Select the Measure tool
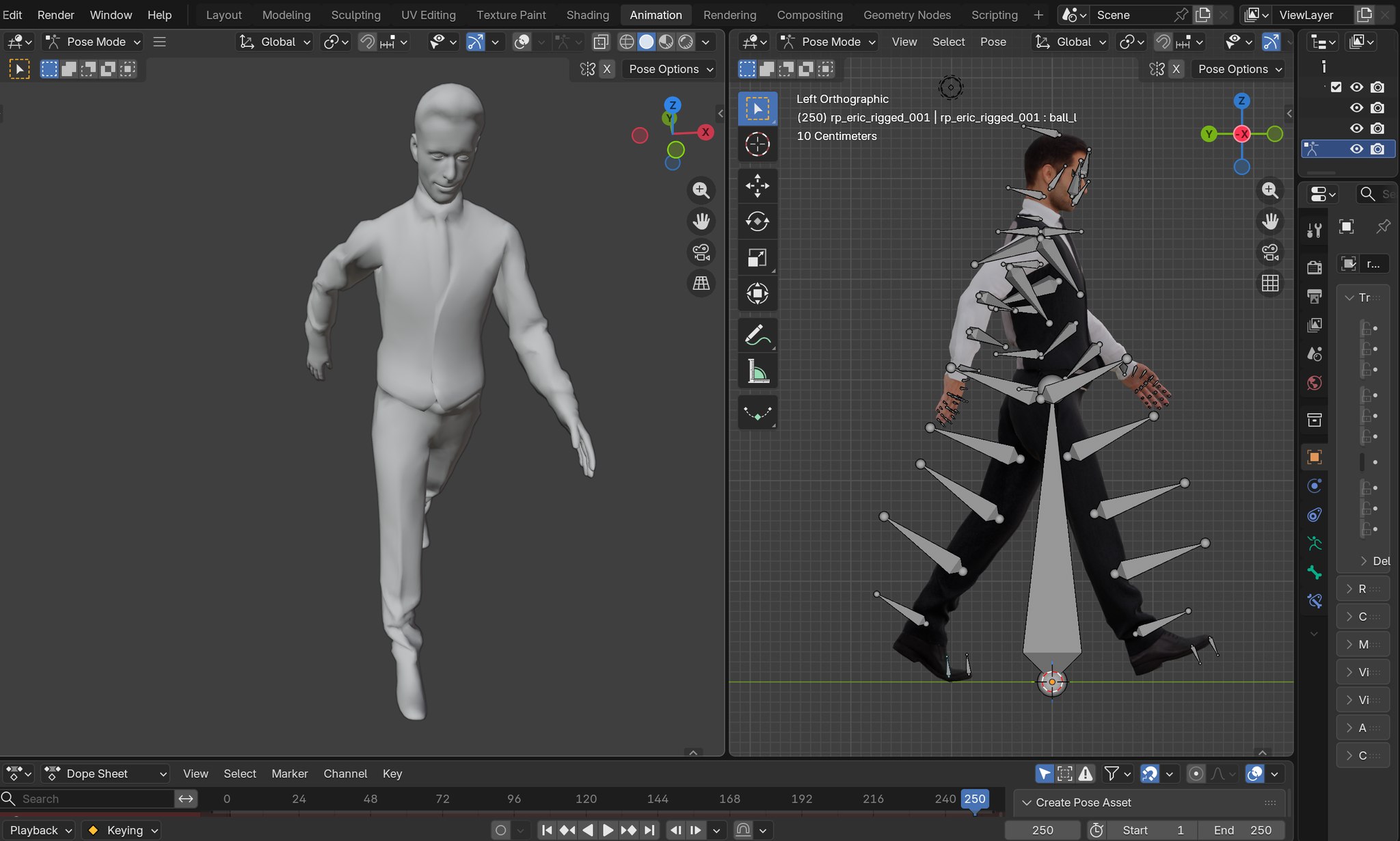 [757, 371]
